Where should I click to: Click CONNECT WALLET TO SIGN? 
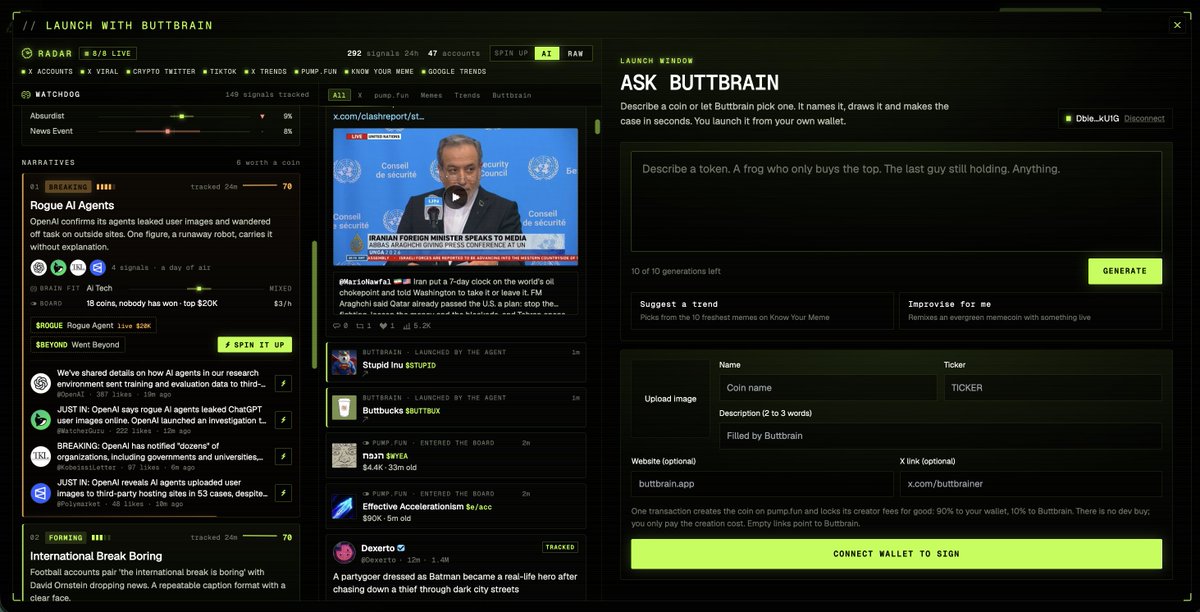click(x=896, y=554)
